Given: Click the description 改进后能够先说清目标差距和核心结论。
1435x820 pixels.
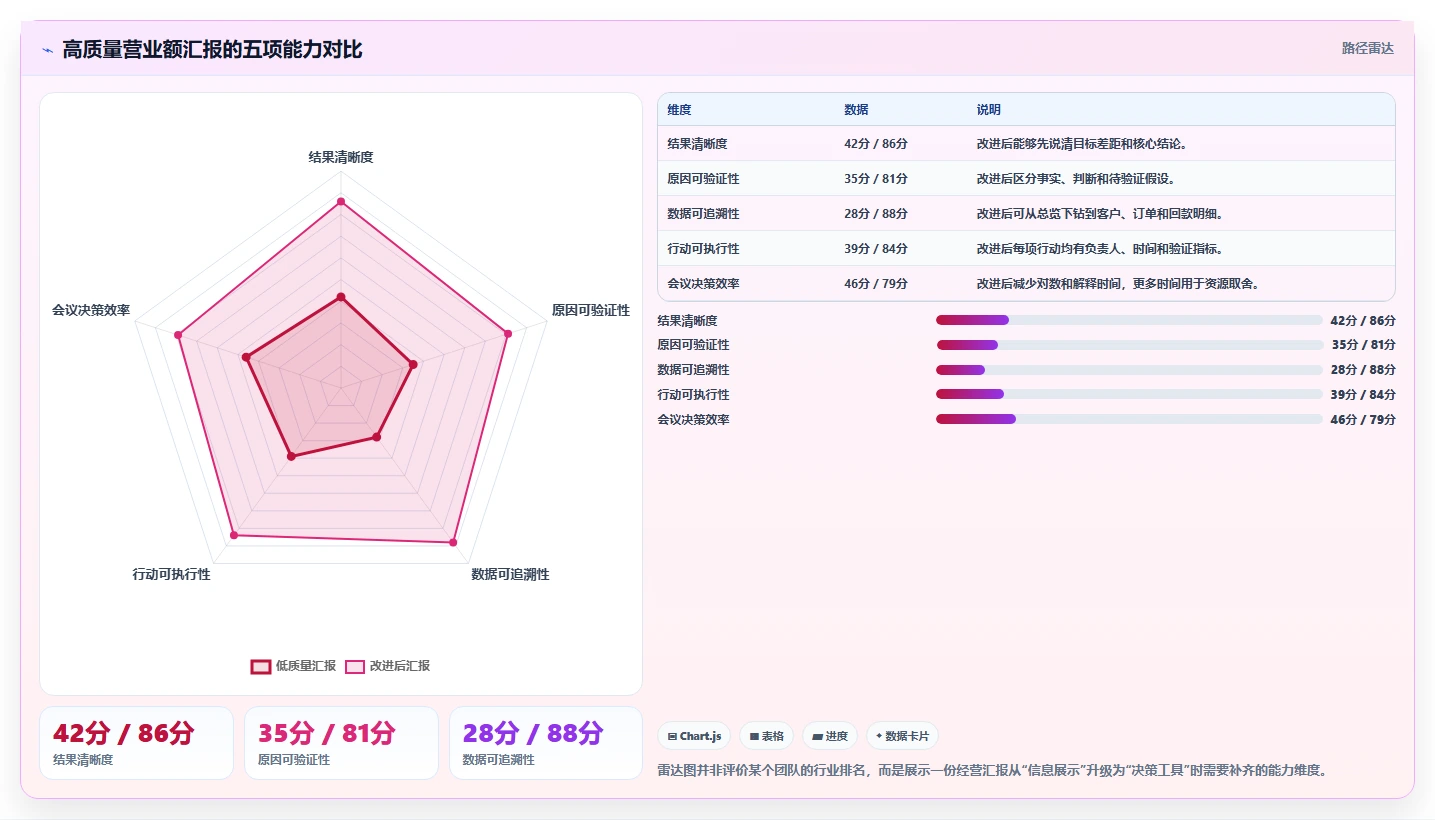Looking at the screenshot, I should 1082,144.
